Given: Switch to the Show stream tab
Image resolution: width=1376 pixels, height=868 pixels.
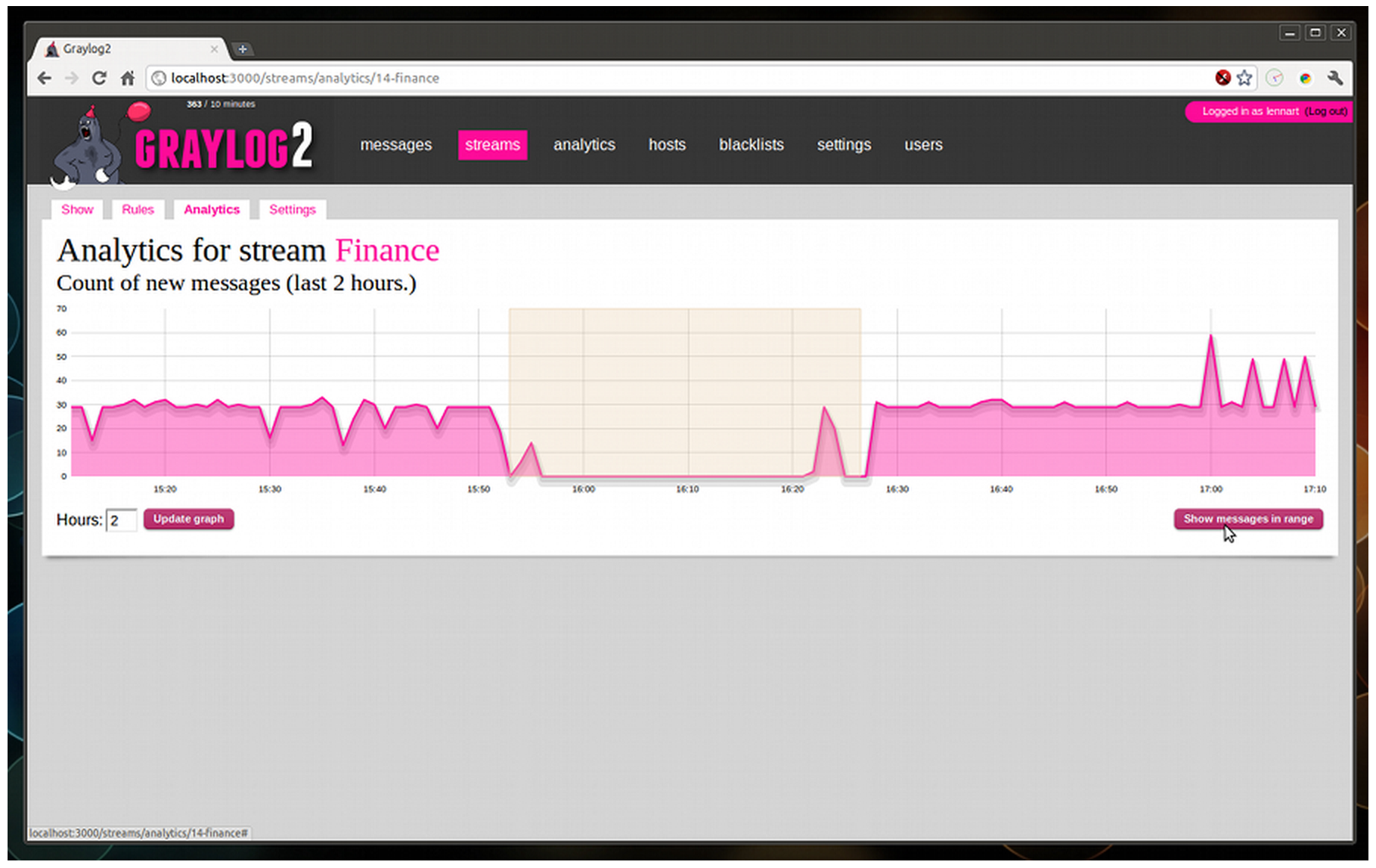Looking at the screenshot, I should click(x=77, y=209).
